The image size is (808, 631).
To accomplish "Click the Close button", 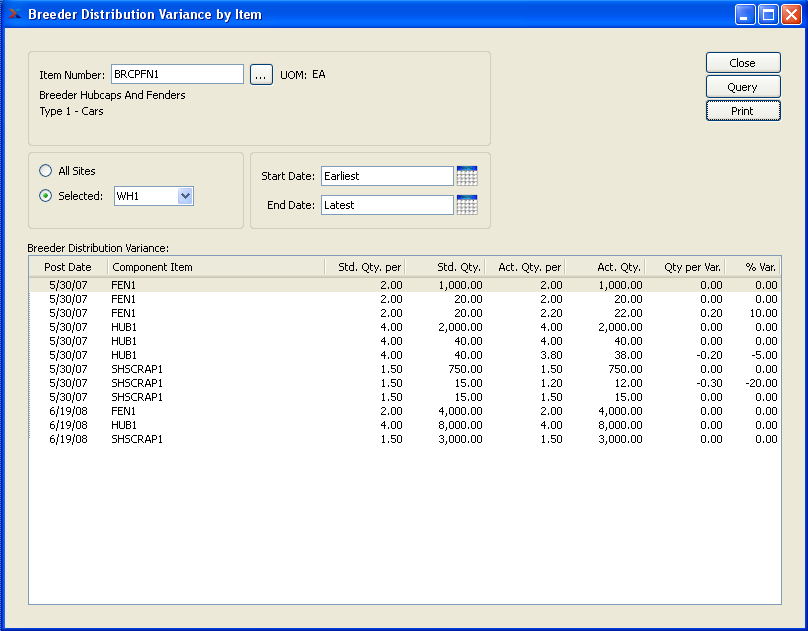I will (742, 63).
